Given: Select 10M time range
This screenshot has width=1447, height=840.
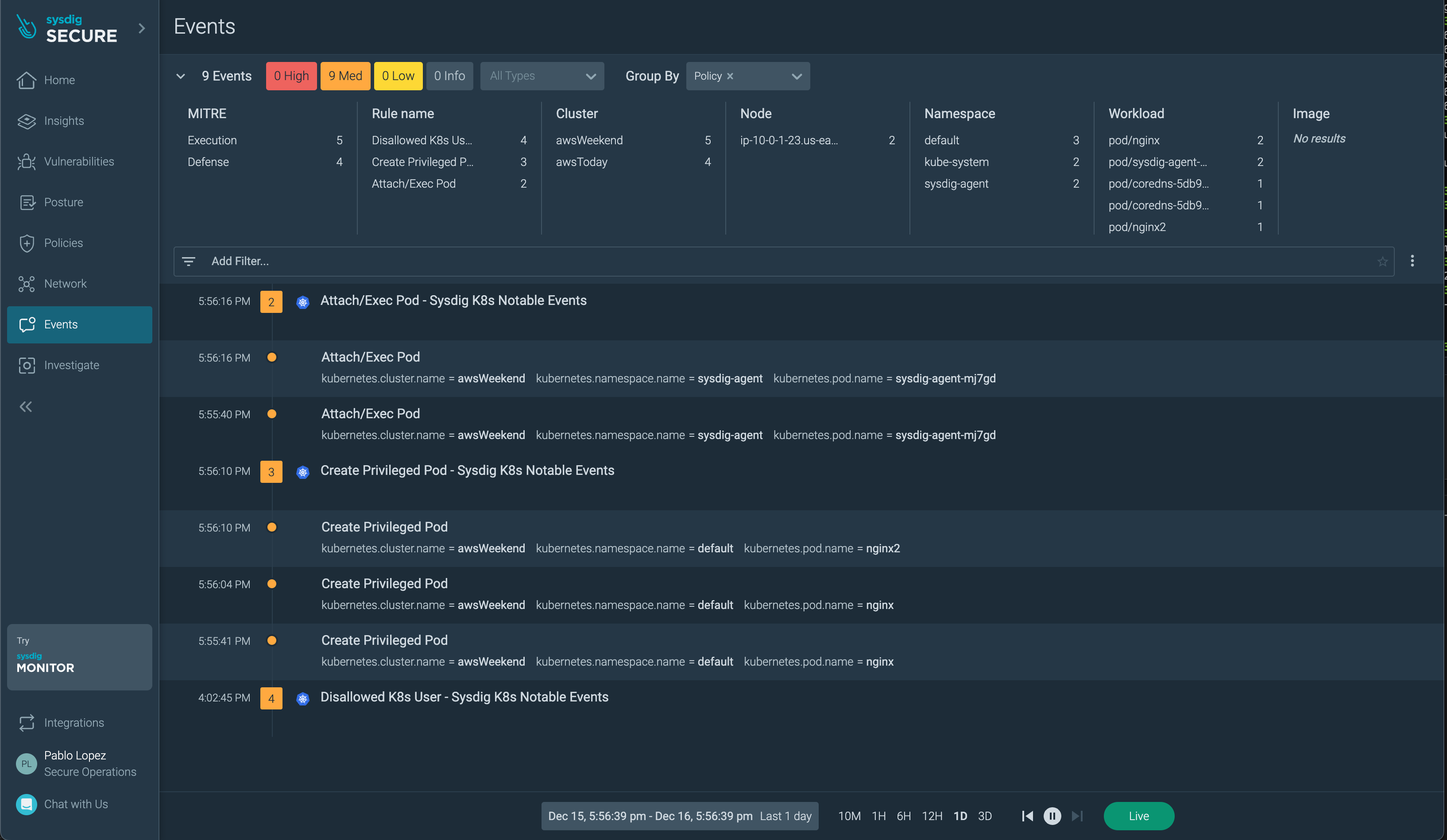Looking at the screenshot, I should tap(849, 816).
